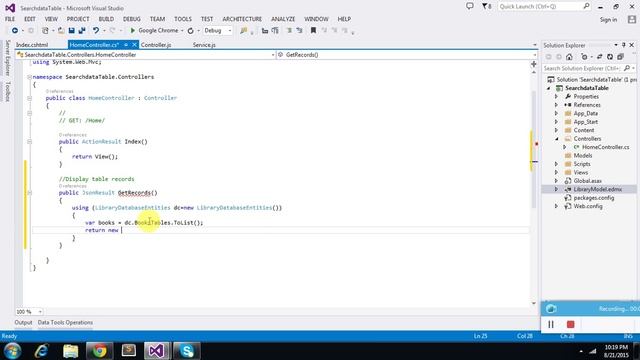
Task: Open the ARCHITECTURE menu
Action: point(242,19)
